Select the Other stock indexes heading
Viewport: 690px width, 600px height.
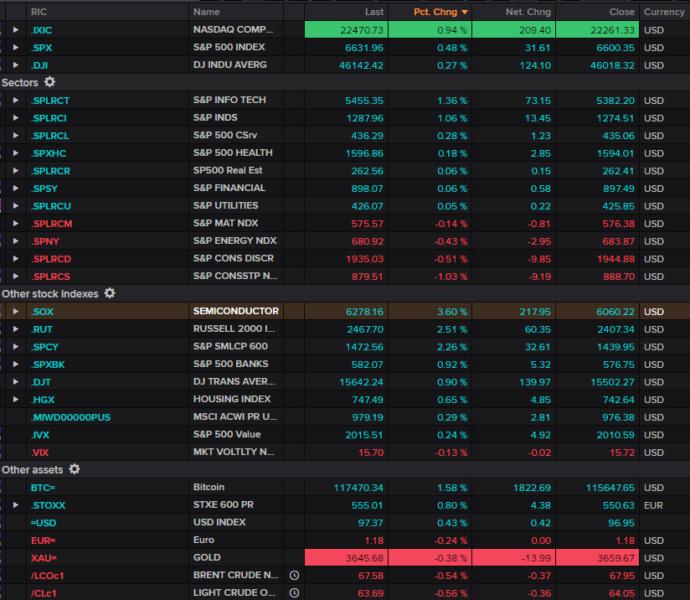(x=50, y=294)
